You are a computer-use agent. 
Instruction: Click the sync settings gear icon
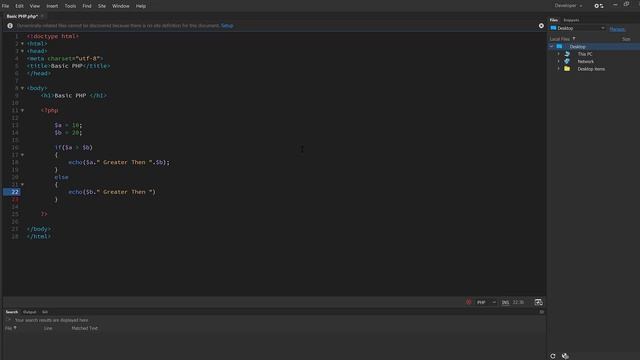[598, 6]
